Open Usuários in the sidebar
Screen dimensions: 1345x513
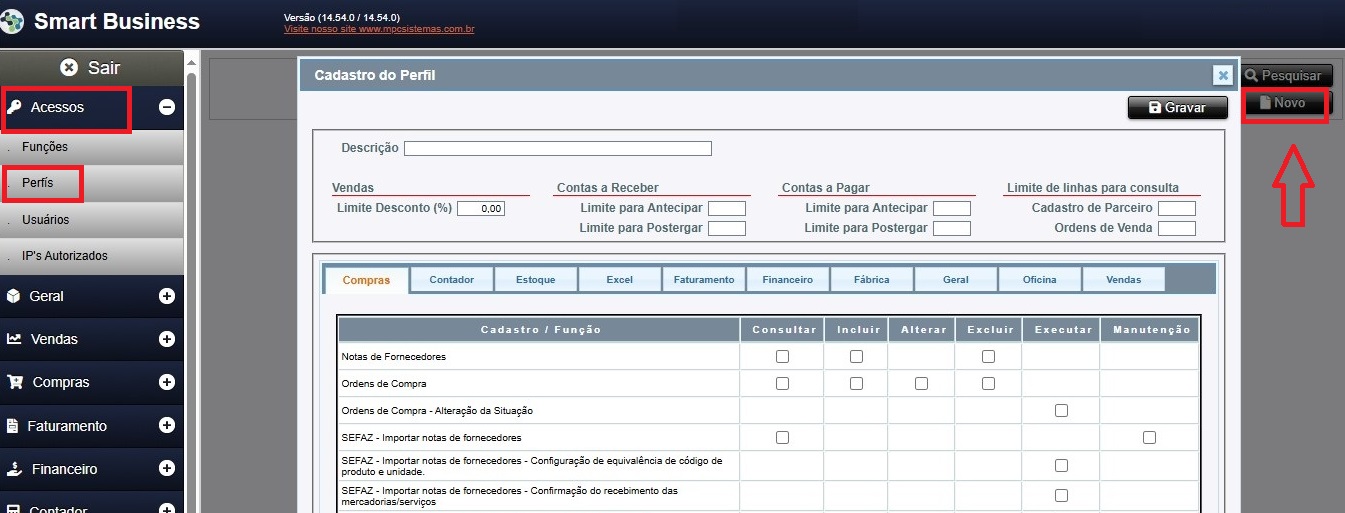tap(46, 219)
